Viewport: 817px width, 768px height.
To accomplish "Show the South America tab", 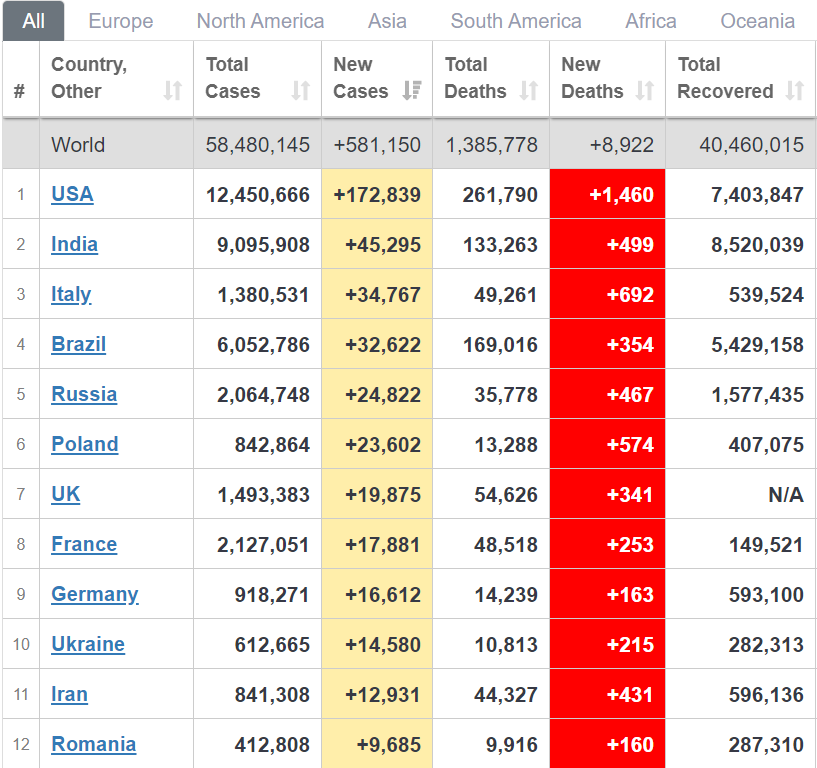I will (x=516, y=21).
